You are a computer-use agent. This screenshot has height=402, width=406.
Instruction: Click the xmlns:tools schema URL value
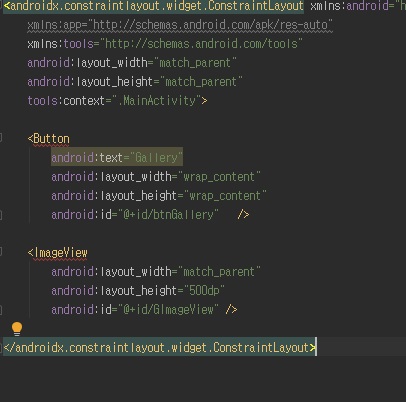pos(201,44)
